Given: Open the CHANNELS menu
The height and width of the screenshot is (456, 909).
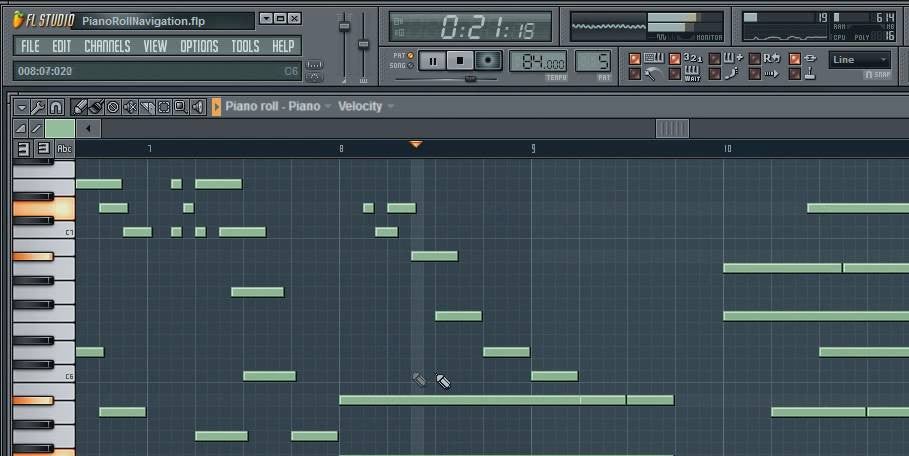Looking at the screenshot, I should coord(107,46).
